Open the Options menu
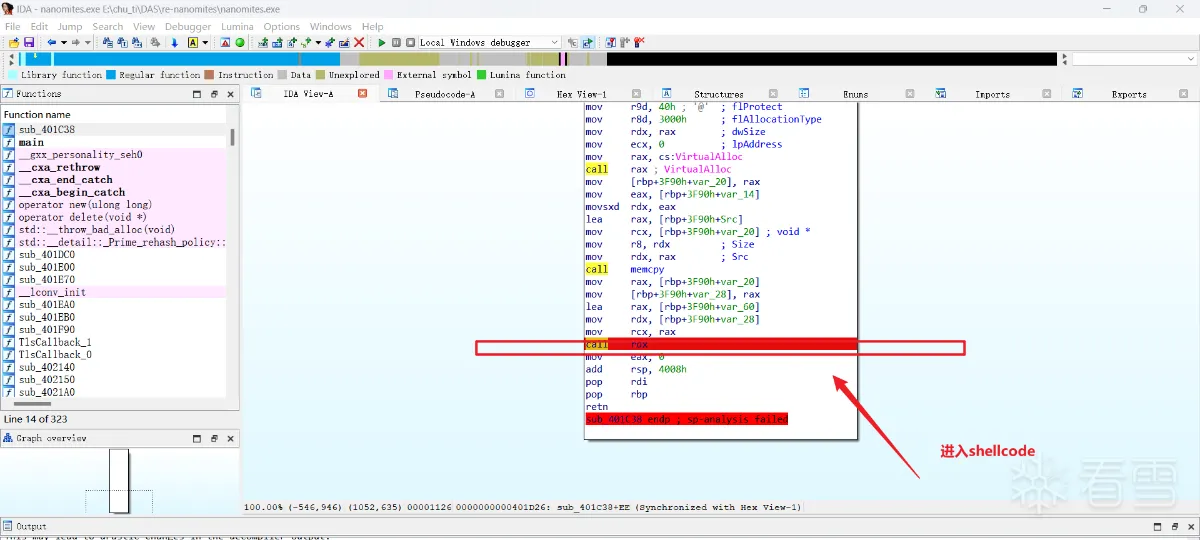 282,27
